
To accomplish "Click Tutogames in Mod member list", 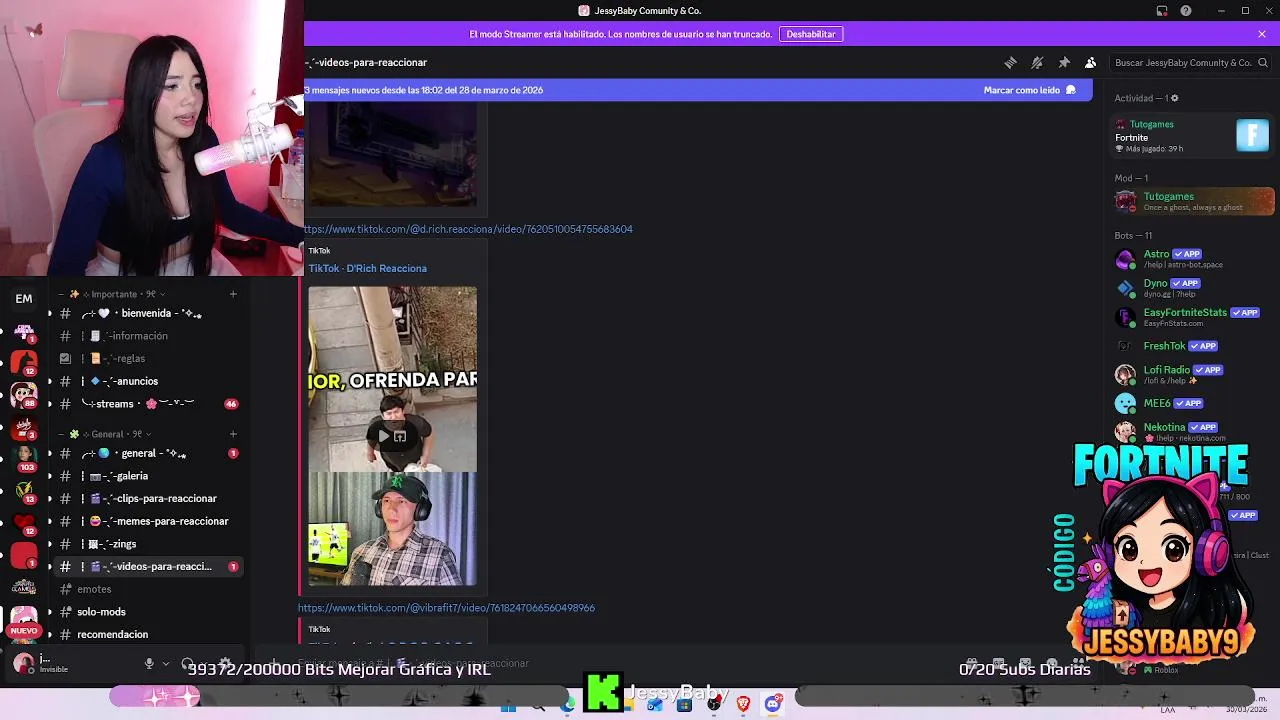I will pos(1193,201).
